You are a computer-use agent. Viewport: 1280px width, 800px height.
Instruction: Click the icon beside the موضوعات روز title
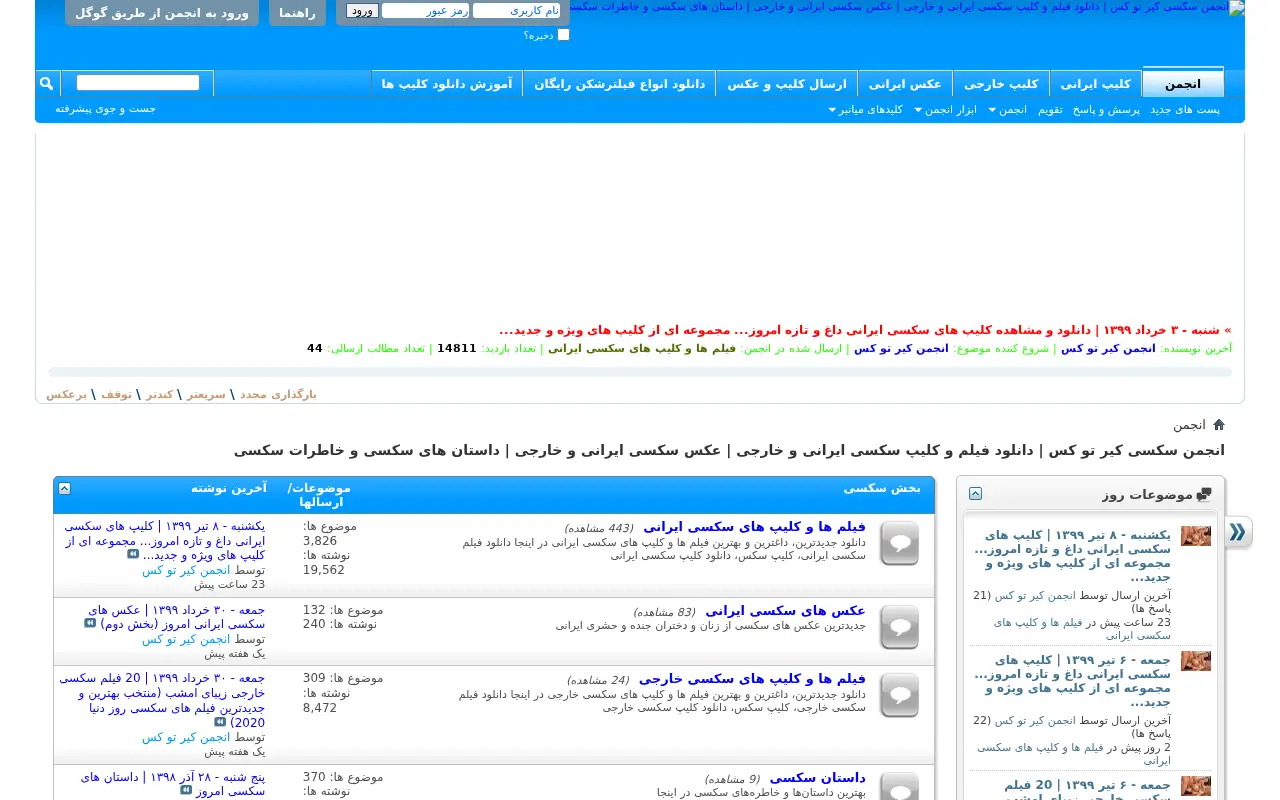[x=1203, y=494]
